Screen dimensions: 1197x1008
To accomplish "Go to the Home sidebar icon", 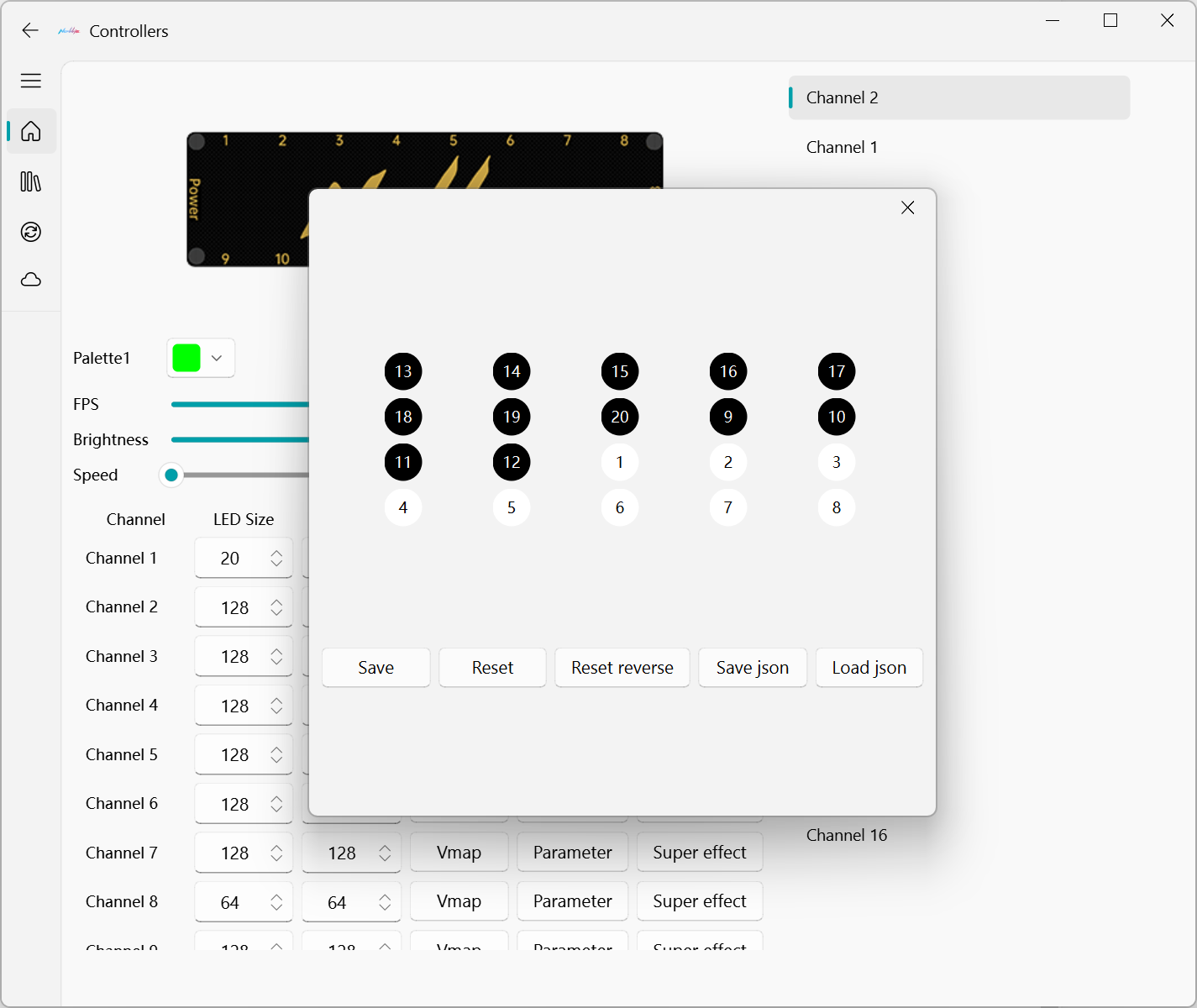I will point(31,132).
